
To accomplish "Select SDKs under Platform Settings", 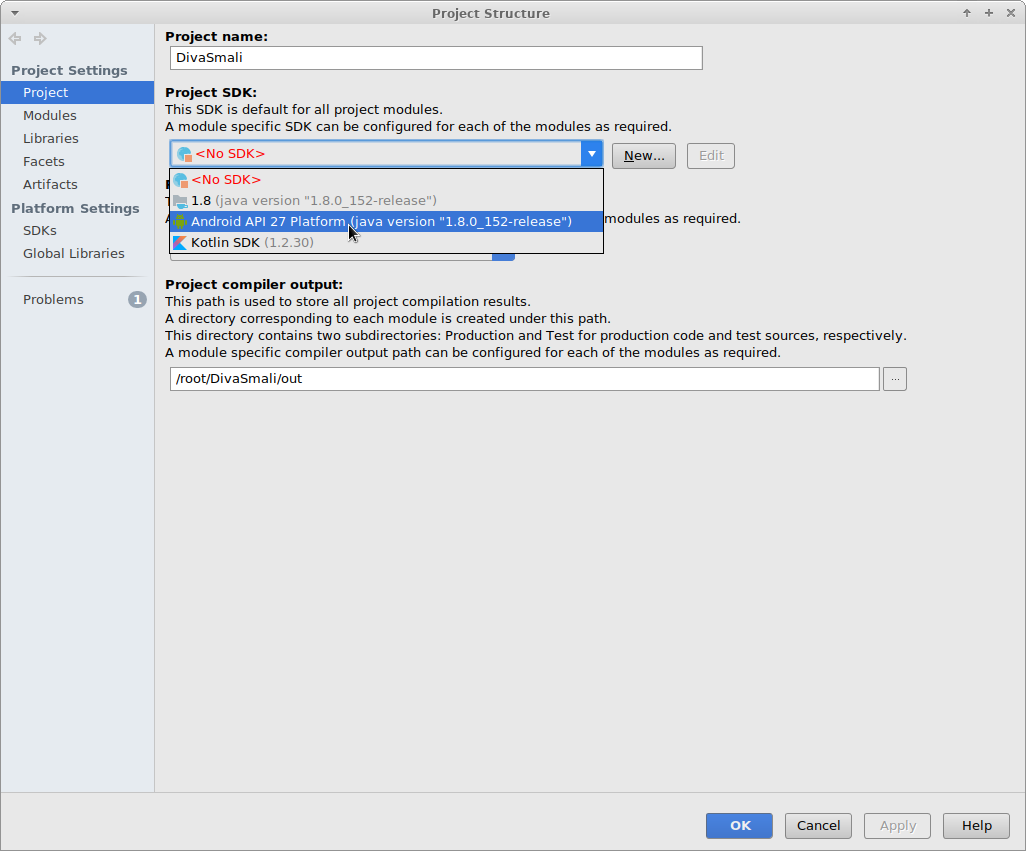I will 40,231.
